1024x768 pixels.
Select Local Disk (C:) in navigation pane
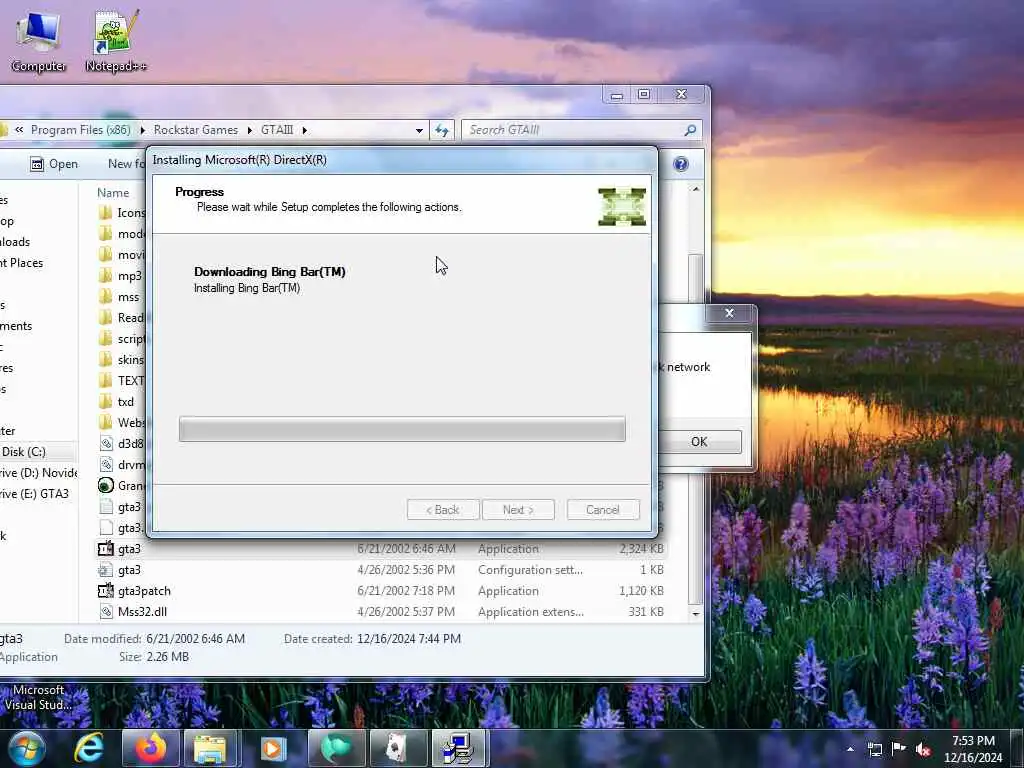click(25, 452)
